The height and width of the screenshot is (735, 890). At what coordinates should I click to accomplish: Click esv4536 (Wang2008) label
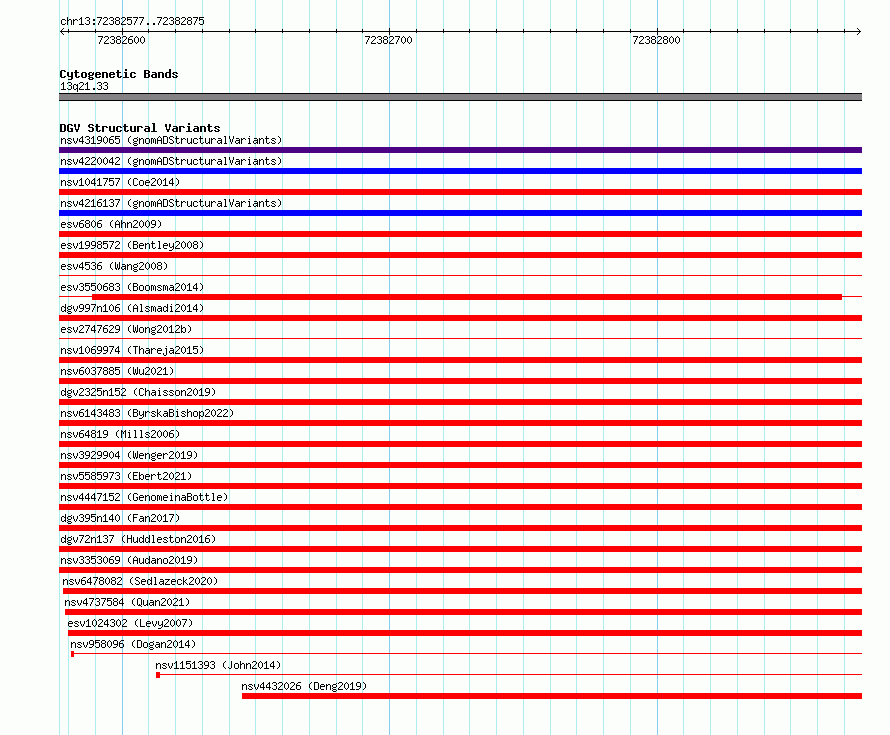114,266
